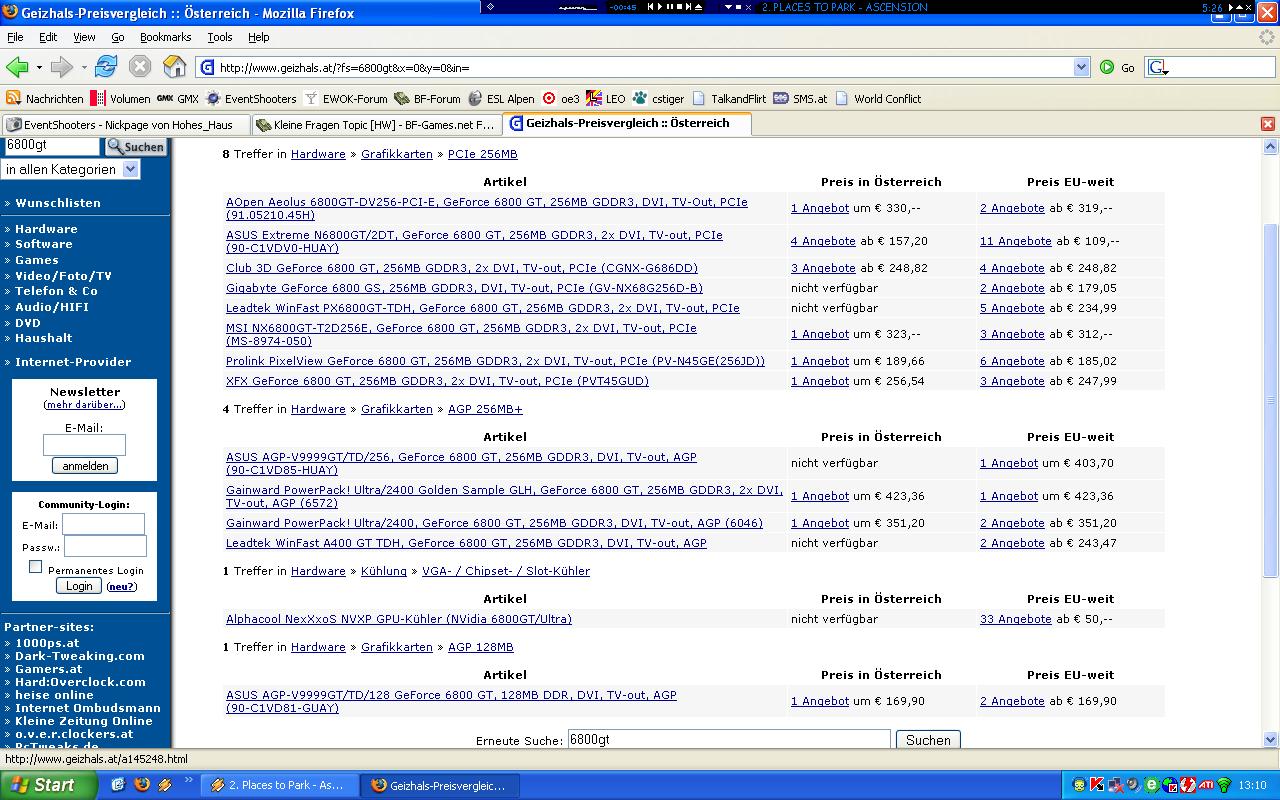1280x800 pixels.
Task: Close the current tab with red X
Action: 1267,124
